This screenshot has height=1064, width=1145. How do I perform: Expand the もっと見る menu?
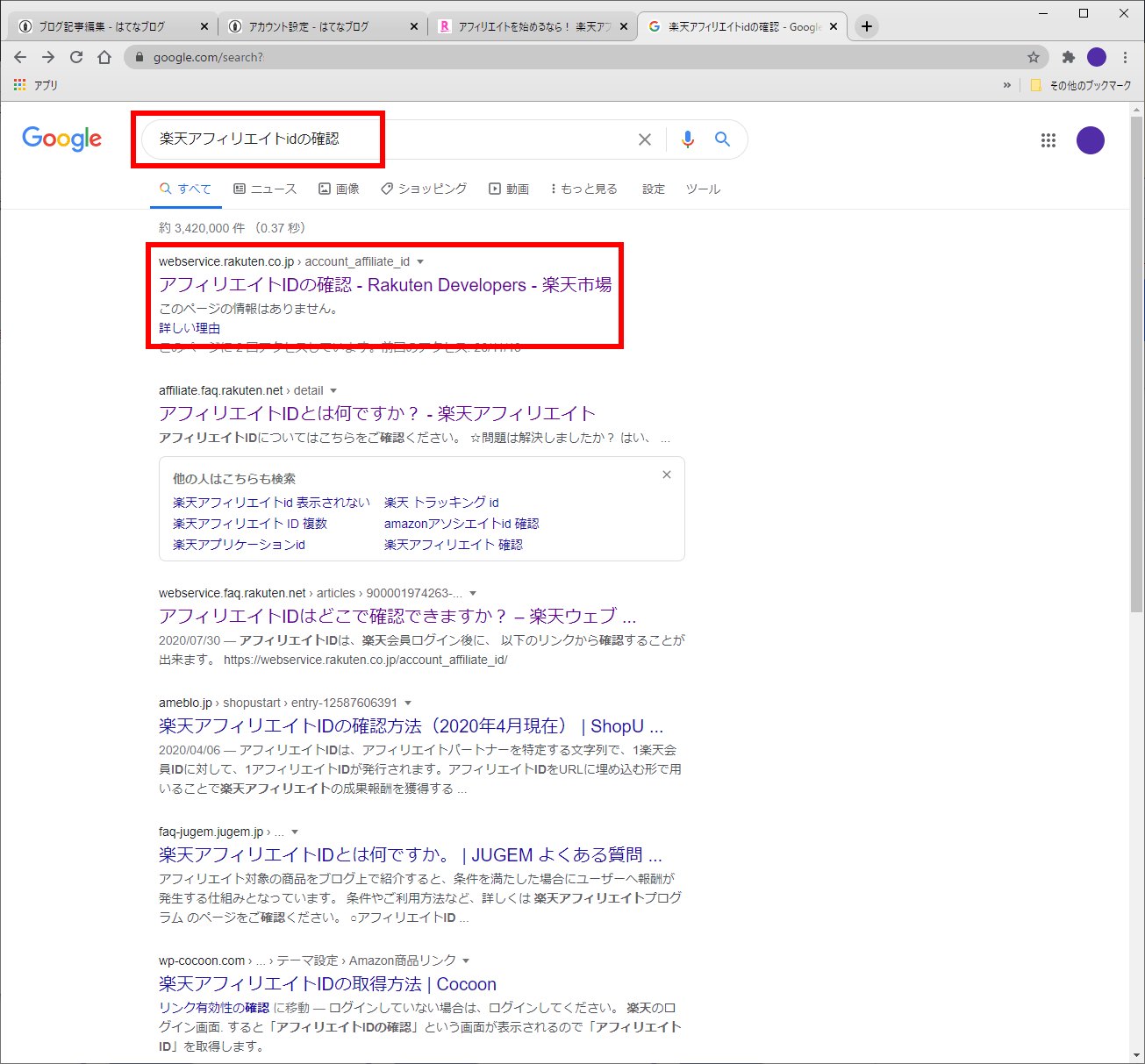pyautogui.click(x=584, y=189)
